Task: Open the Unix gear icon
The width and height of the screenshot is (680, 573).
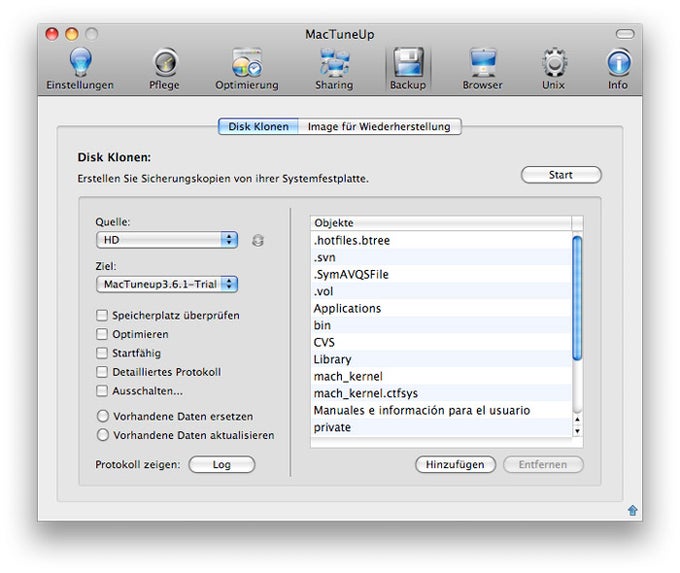Action: (554, 63)
